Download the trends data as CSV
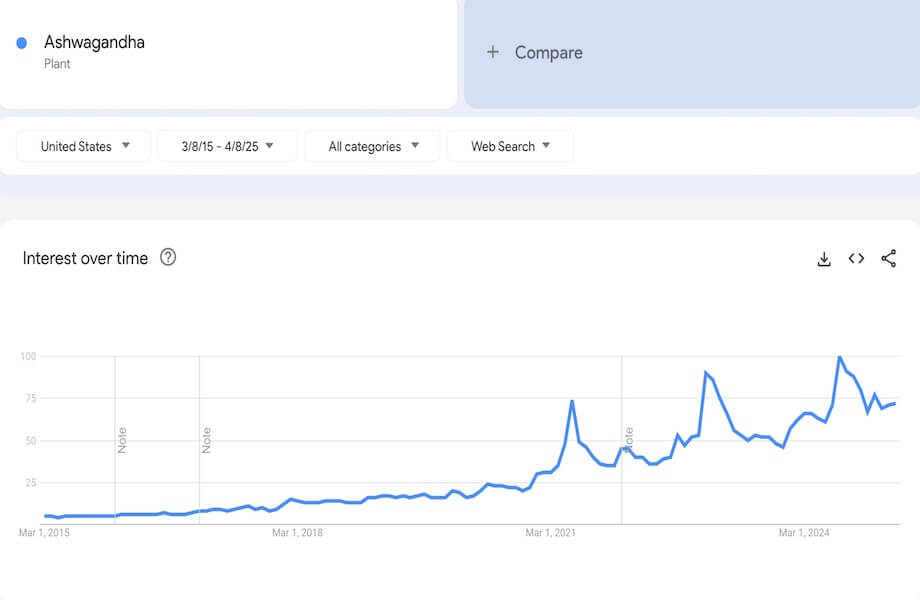 coord(824,258)
